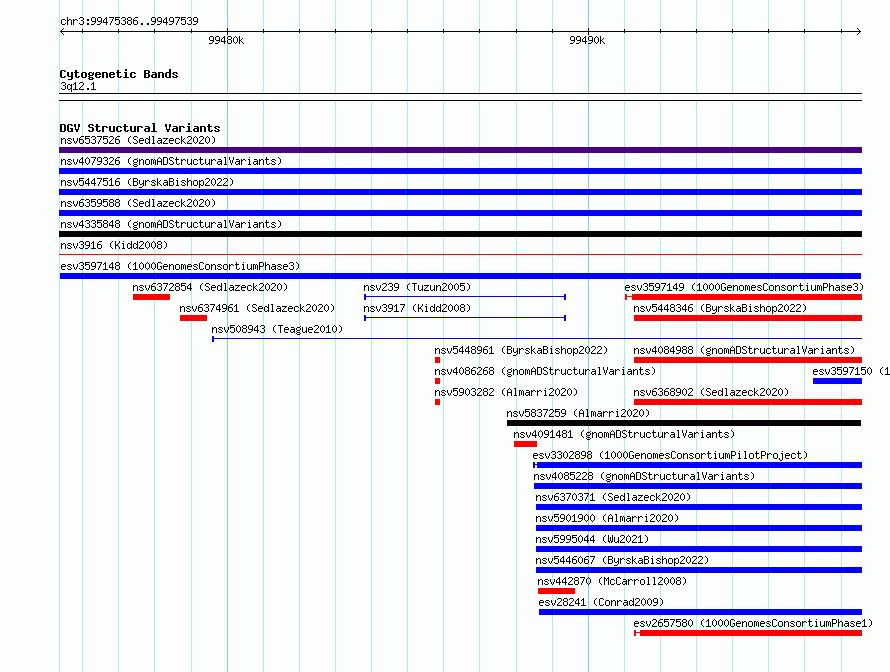The image size is (890, 672).
Task: Select nsv4086268 gnomADStructuralVariants label
Action: (545, 371)
